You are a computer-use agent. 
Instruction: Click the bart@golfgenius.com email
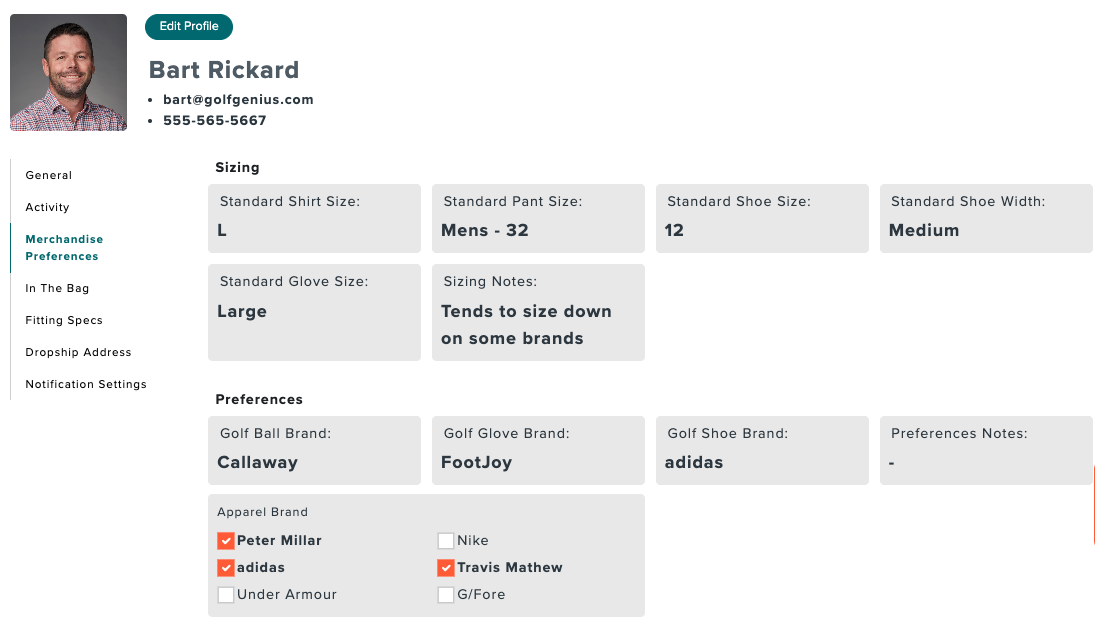pos(238,100)
